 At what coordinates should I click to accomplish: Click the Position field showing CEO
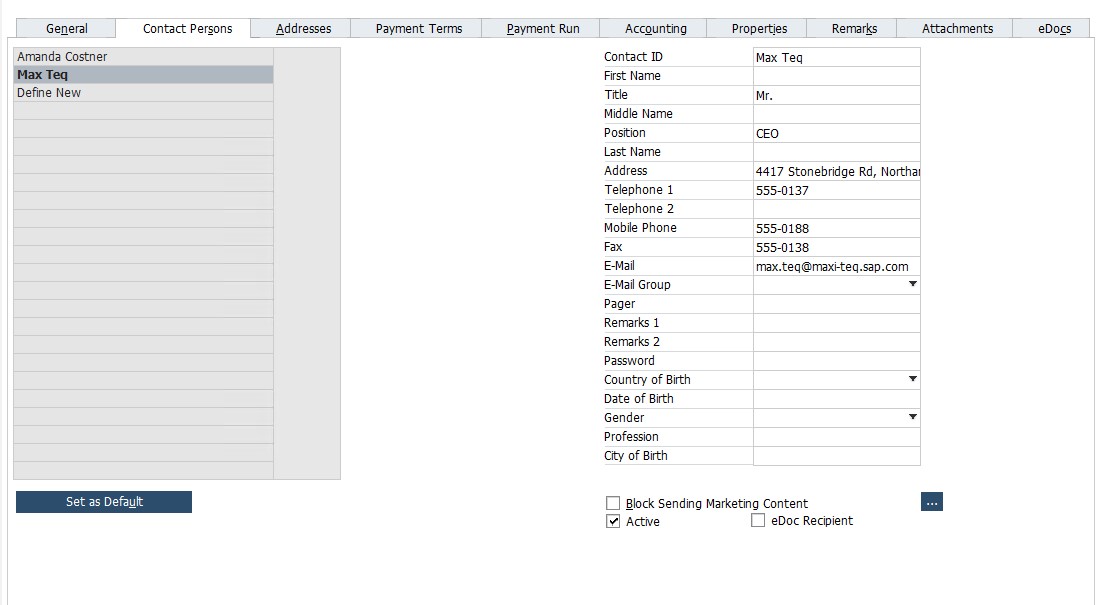tap(835, 133)
